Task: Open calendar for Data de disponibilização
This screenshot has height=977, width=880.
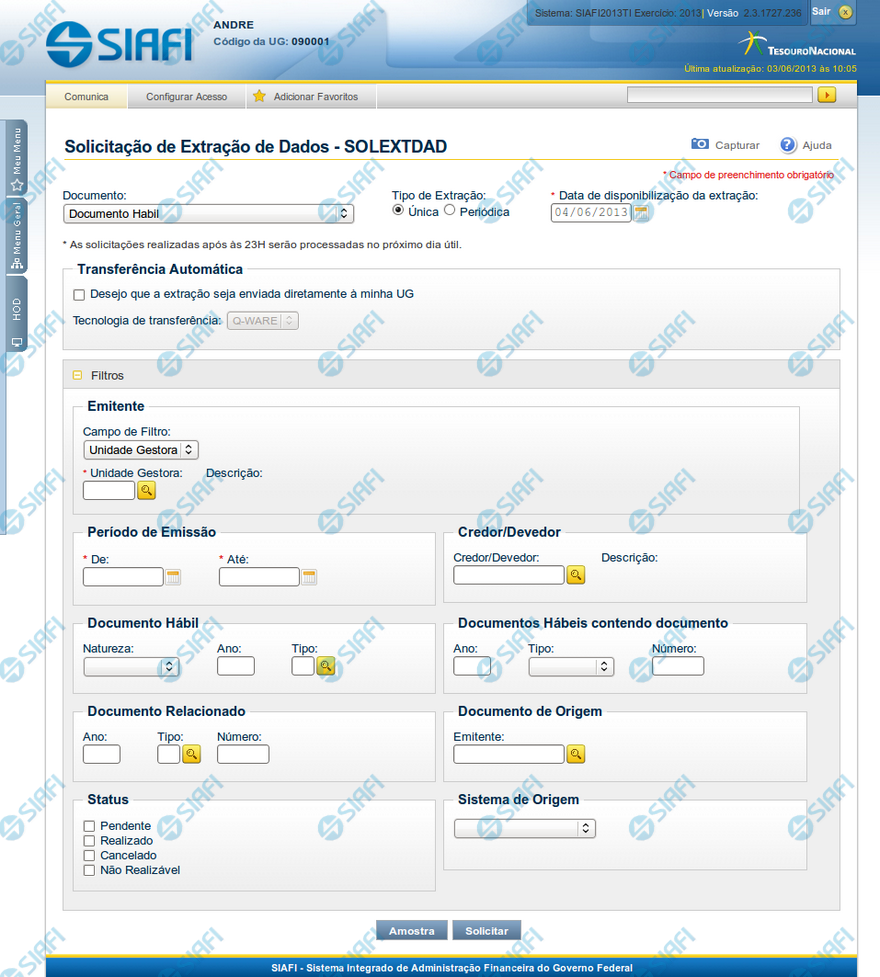Action: point(642,212)
